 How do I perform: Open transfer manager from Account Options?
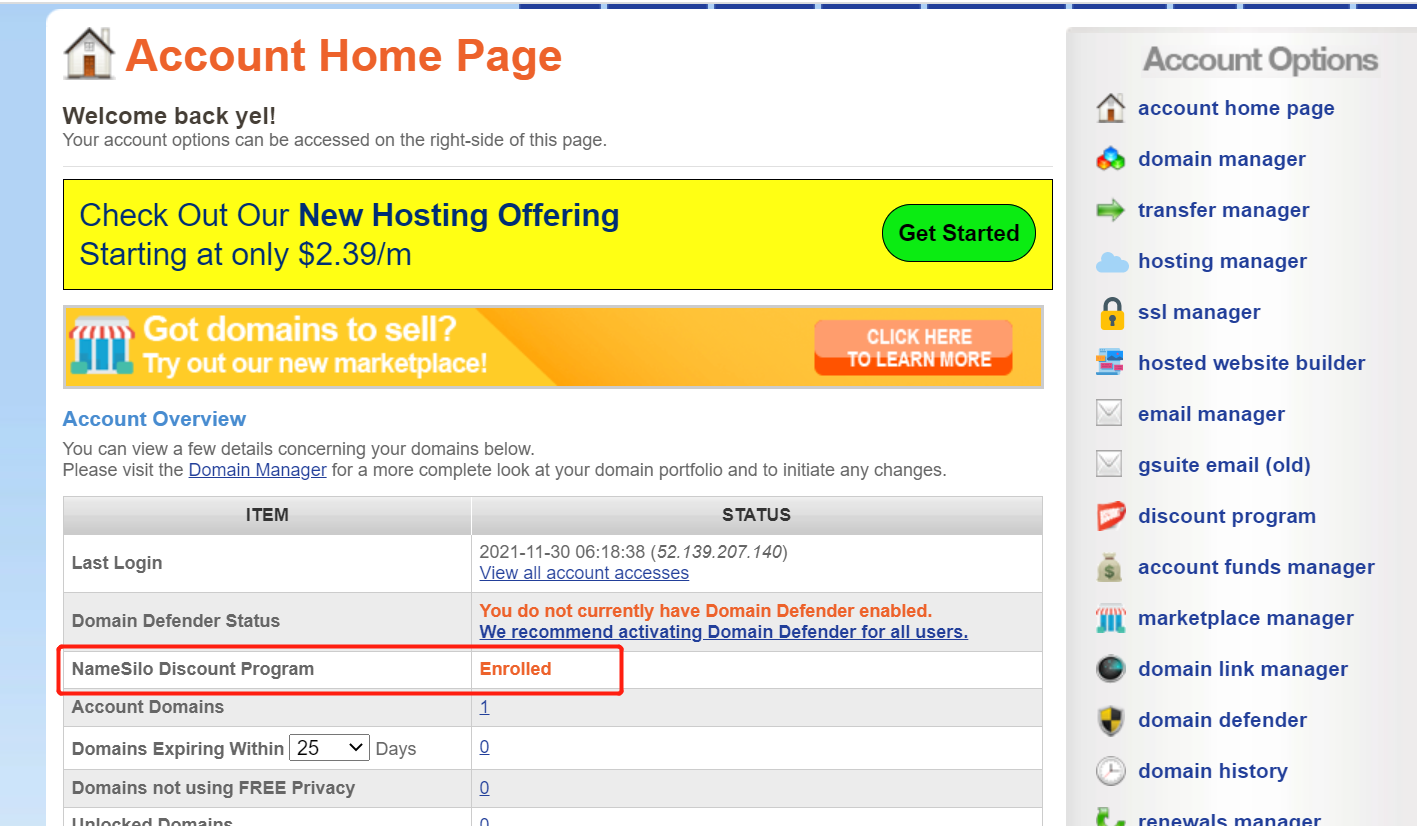pos(1224,210)
